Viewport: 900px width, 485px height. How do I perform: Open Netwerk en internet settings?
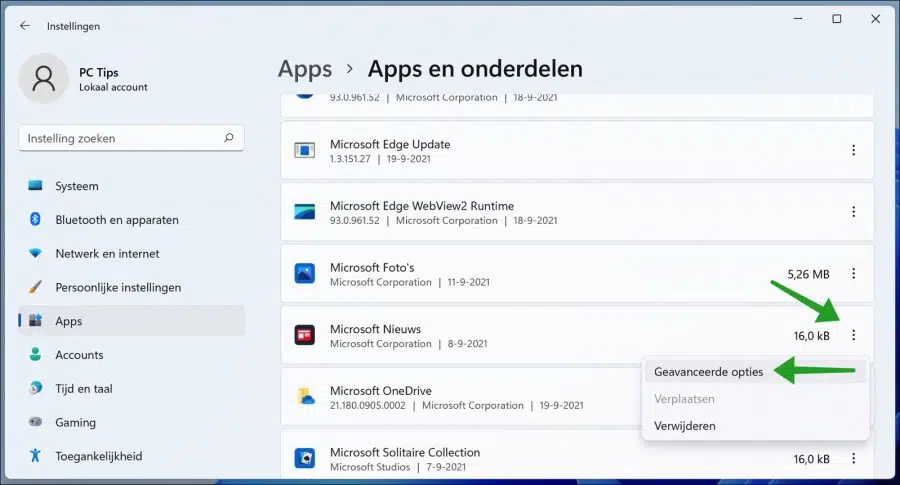pyautogui.click(x=132, y=253)
